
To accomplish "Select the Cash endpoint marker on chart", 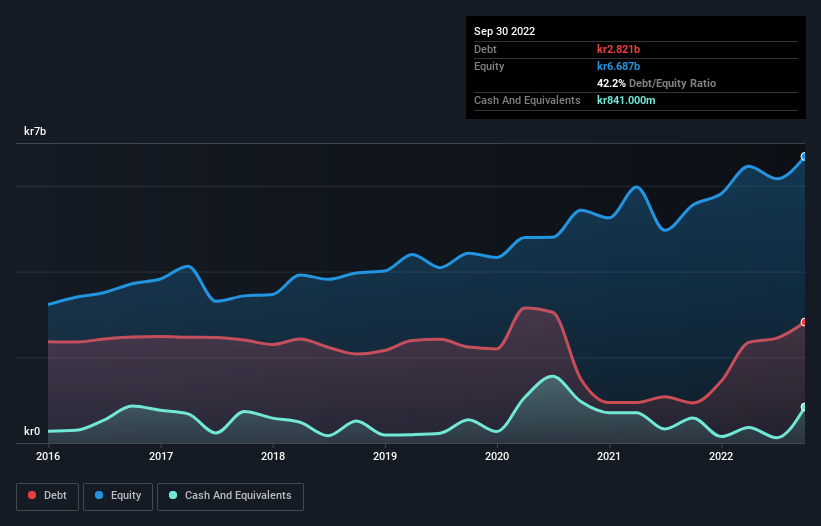I will [x=804, y=407].
